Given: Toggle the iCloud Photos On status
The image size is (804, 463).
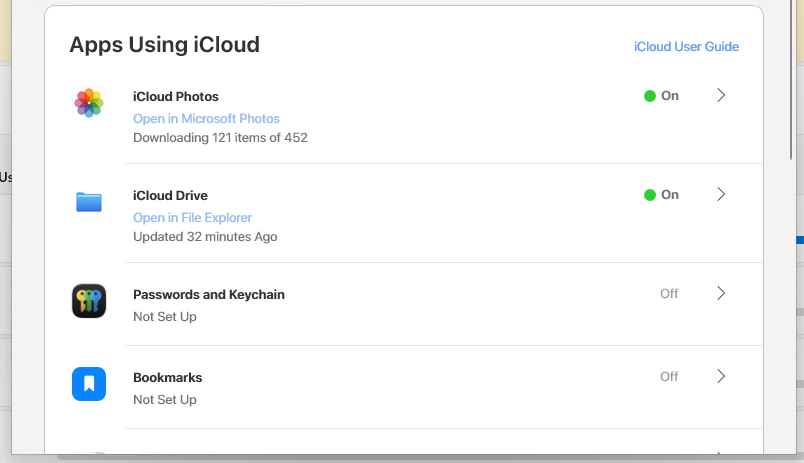Looking at the screenshot, I should (x=661, y=96).
